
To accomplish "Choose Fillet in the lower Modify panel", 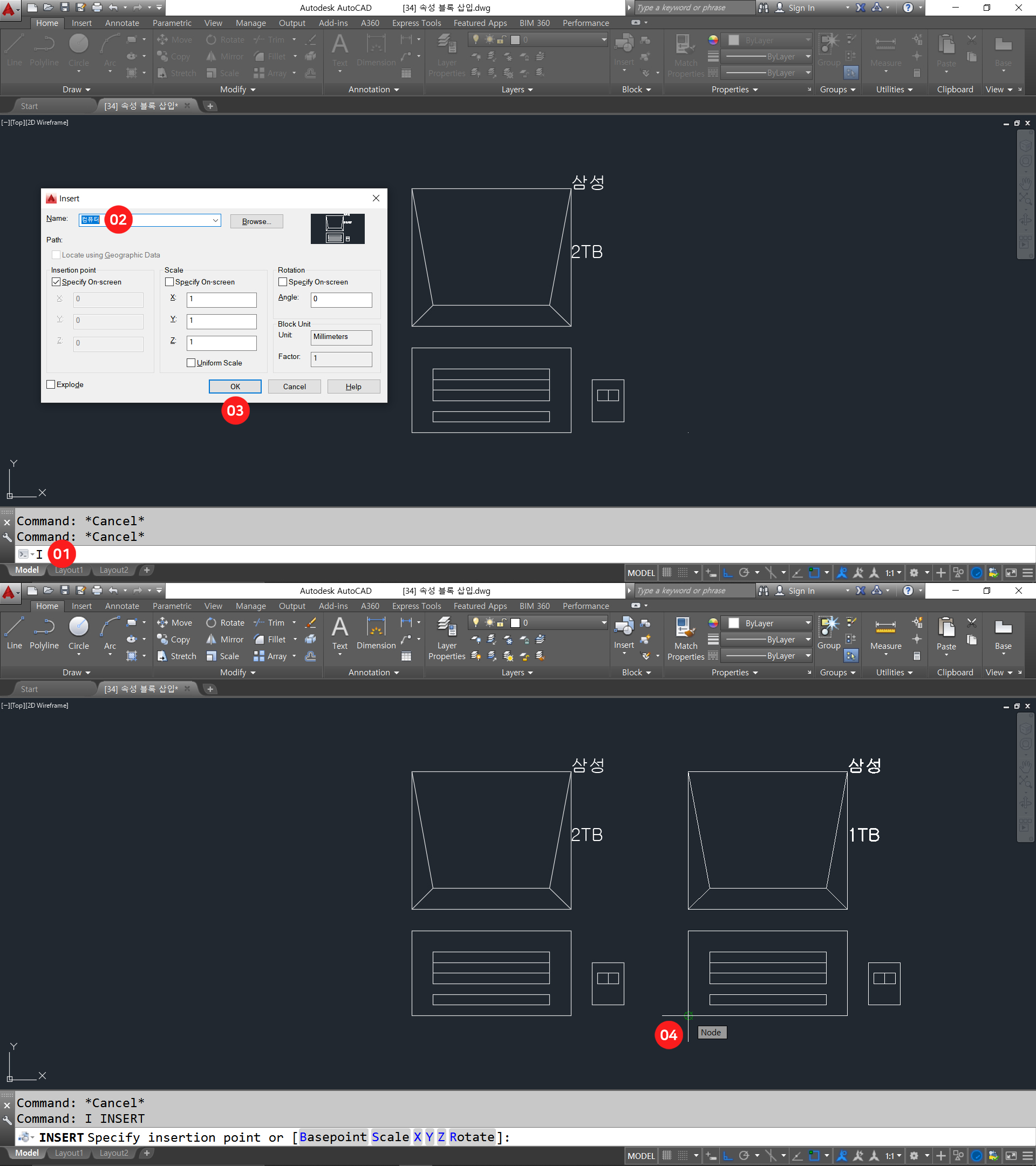I will tap(270, 640).
